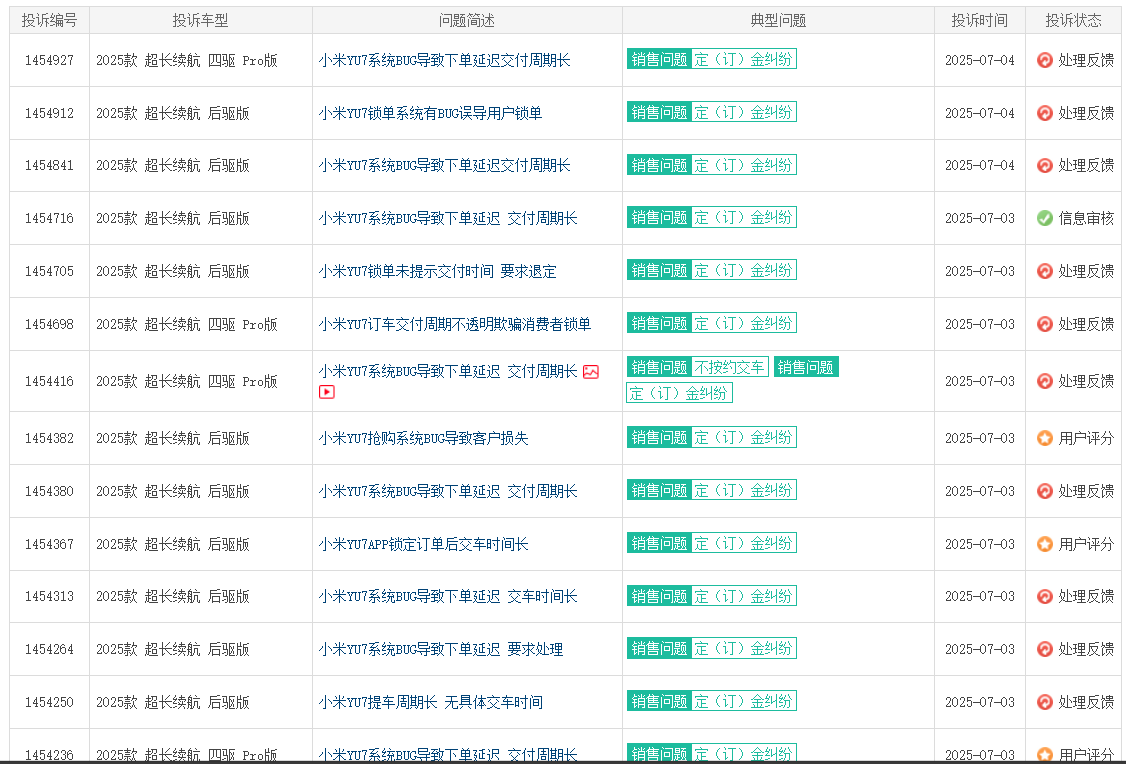Click the 定(订)金纠纷 tag in row 1454912
The width and height of the screenshot is (1126, 764).
click(x=744, y=112)
